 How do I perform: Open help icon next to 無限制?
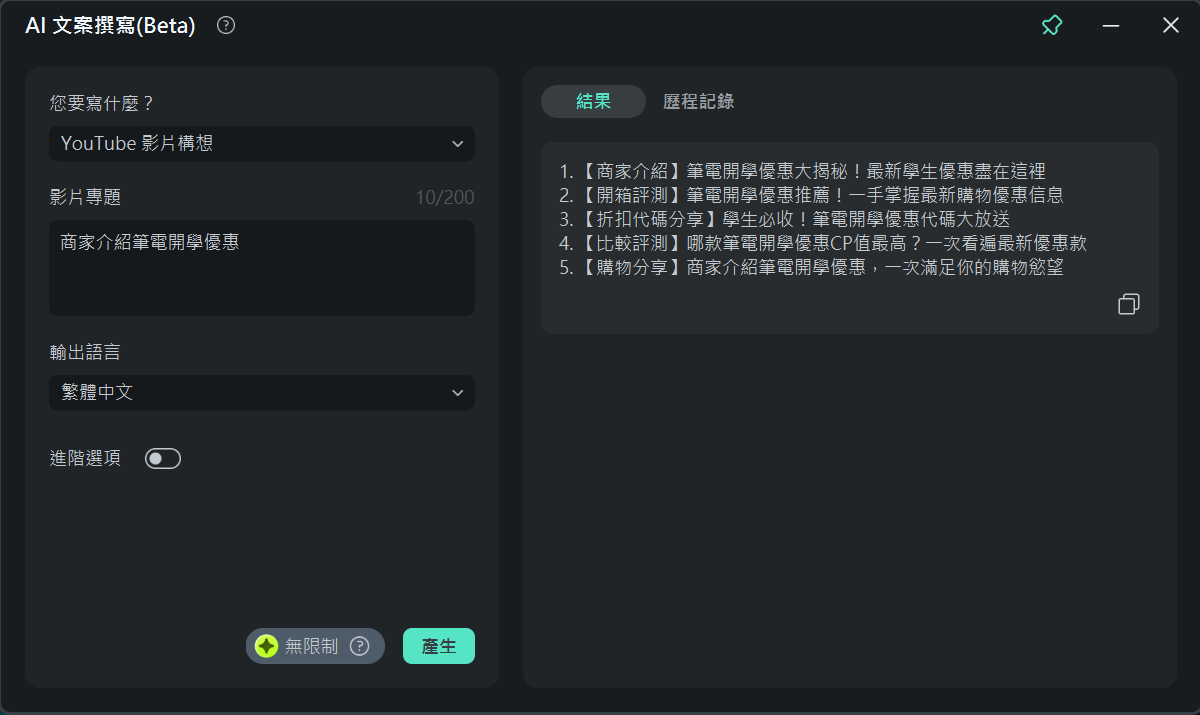tap(360, 646)
